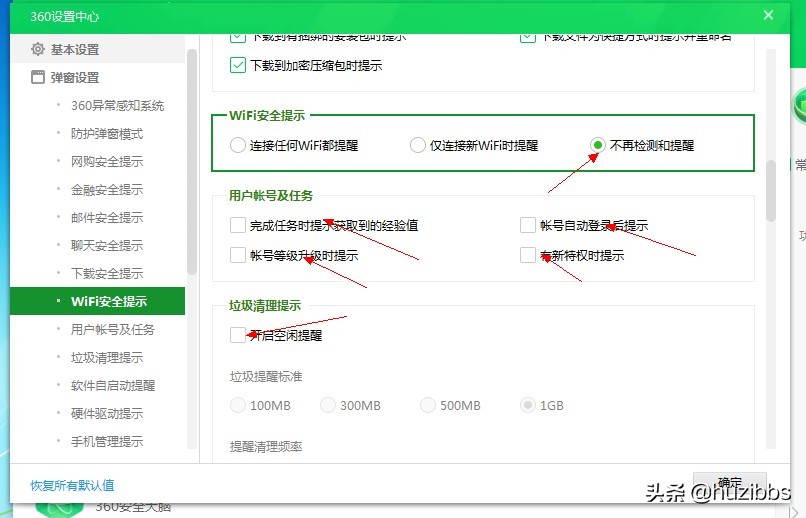Select 手机管理提示 sidebar item
Image resolution: width=806 pixels, height=518 pixels.
point(107,441)
